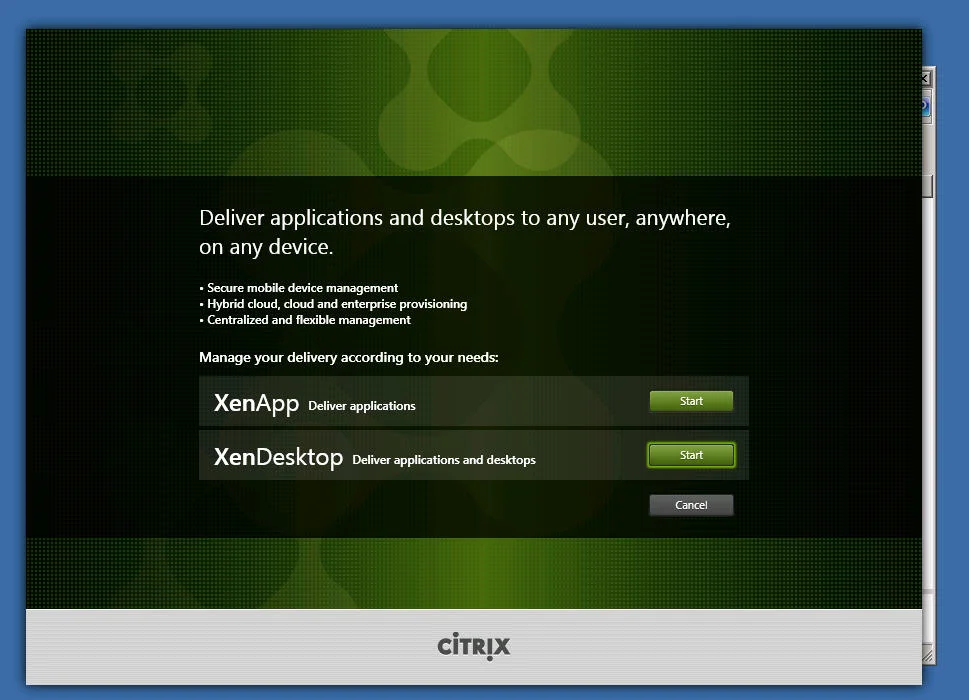Click the Citrix logo in footer
The width and height of the screenshot is (969, 700).
[x=474, y=646]
